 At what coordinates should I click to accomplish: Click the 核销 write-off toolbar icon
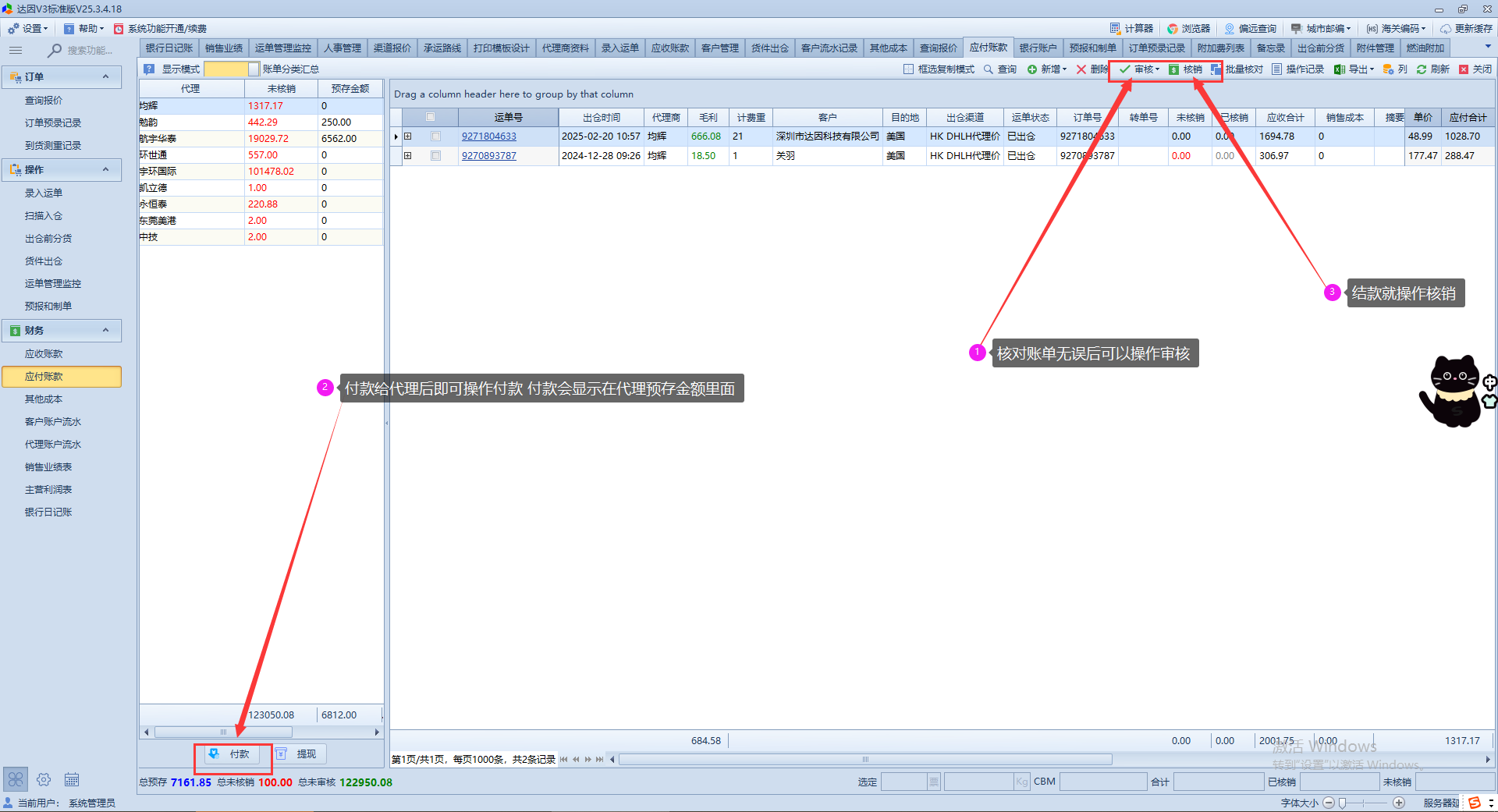(1174, 69)
